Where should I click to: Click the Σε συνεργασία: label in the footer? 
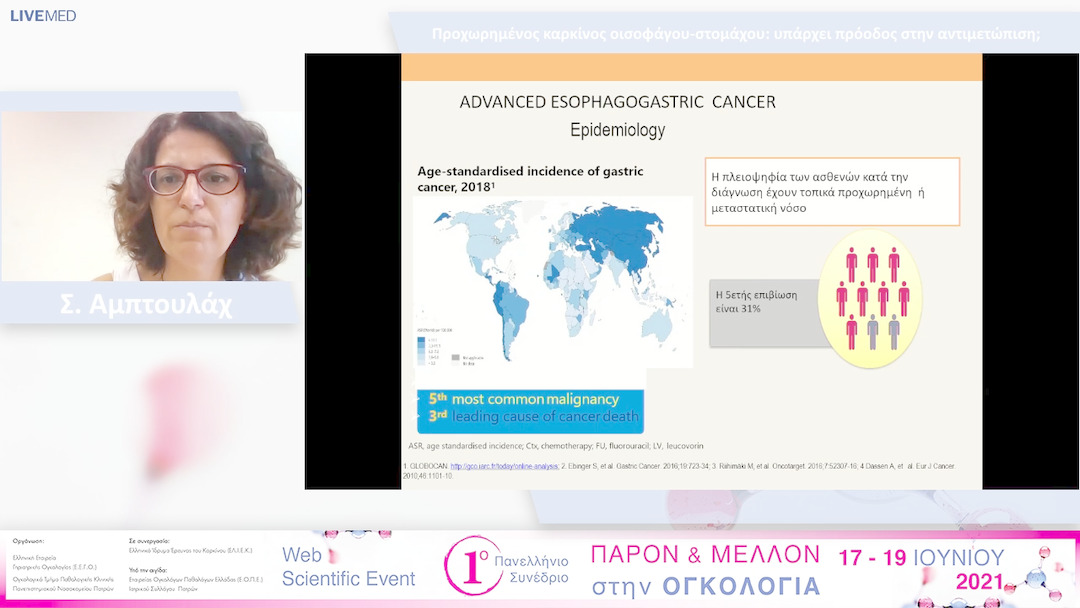coord(149,541)
